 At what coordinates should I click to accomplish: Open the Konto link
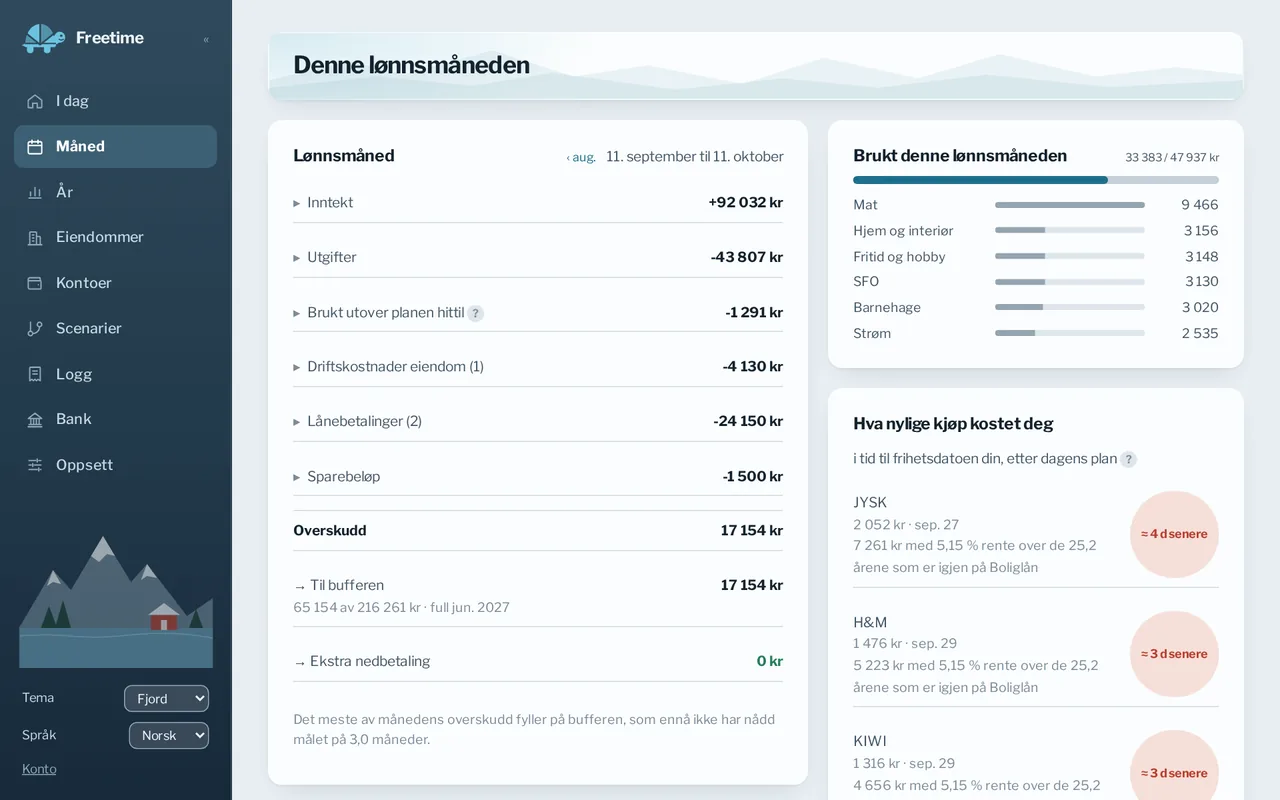pyautogui.click(x=39, y=769)
